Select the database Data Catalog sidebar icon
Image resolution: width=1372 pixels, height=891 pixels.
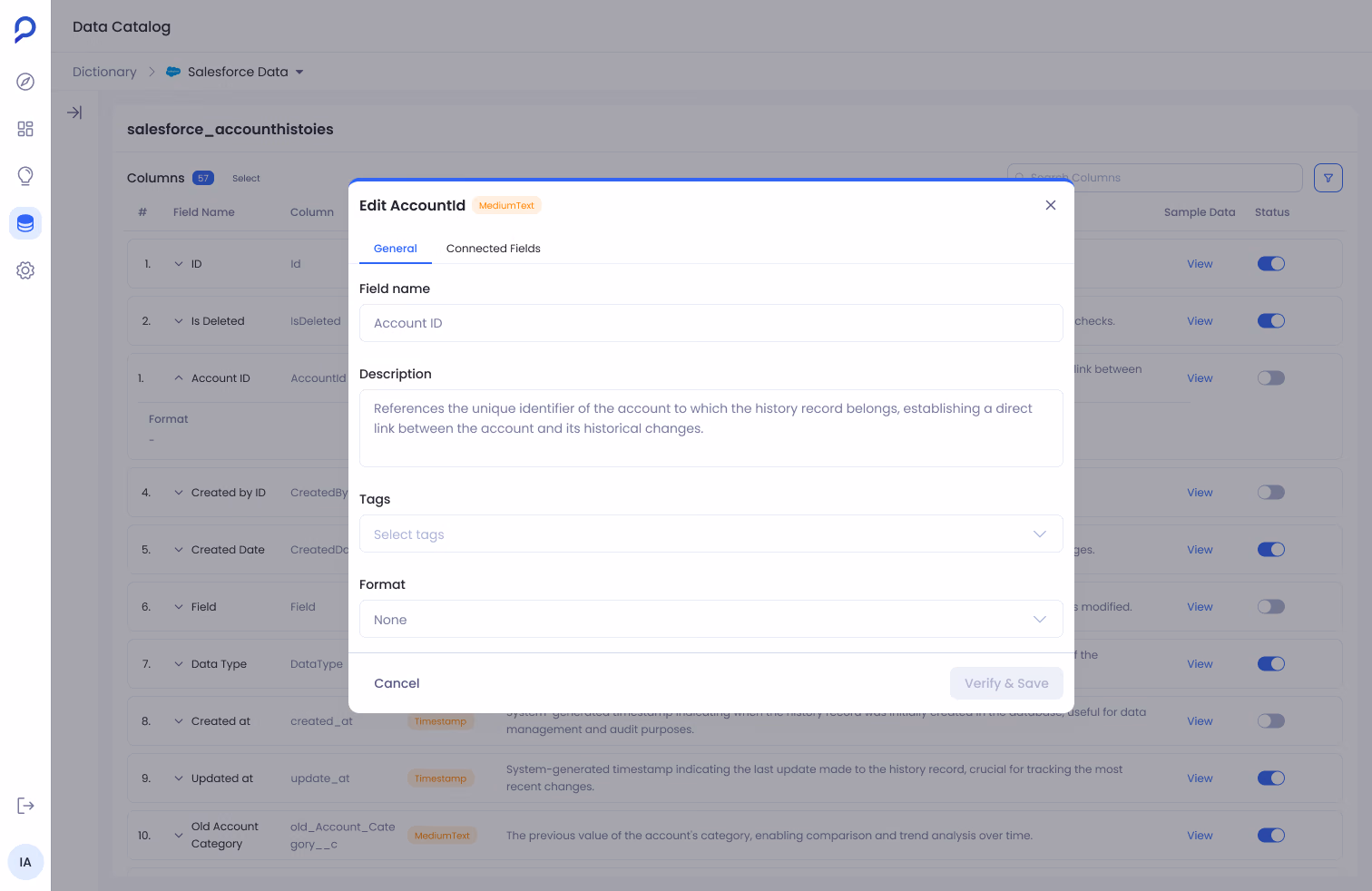[x=25, y=223]
